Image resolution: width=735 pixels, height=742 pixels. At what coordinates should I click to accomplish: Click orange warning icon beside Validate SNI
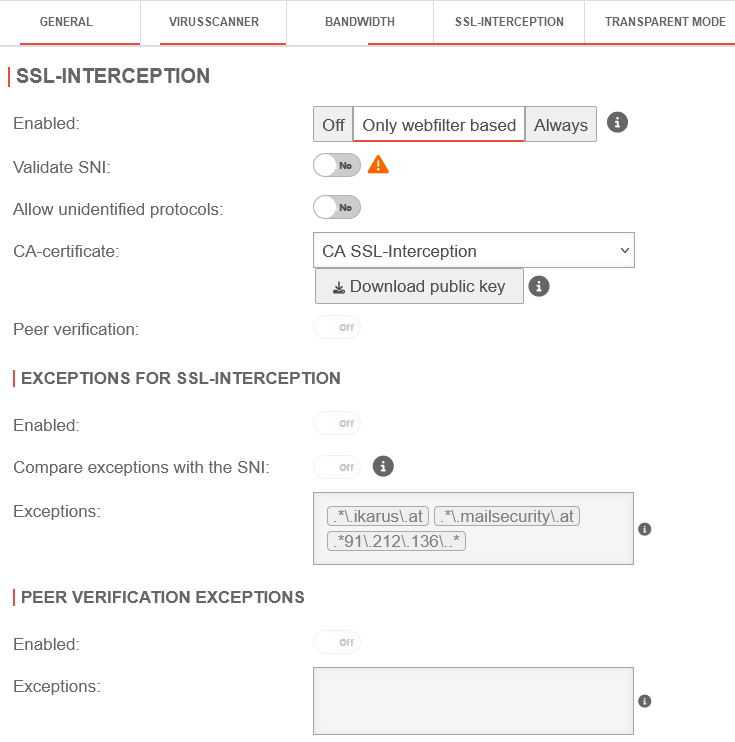coord(378,165)
